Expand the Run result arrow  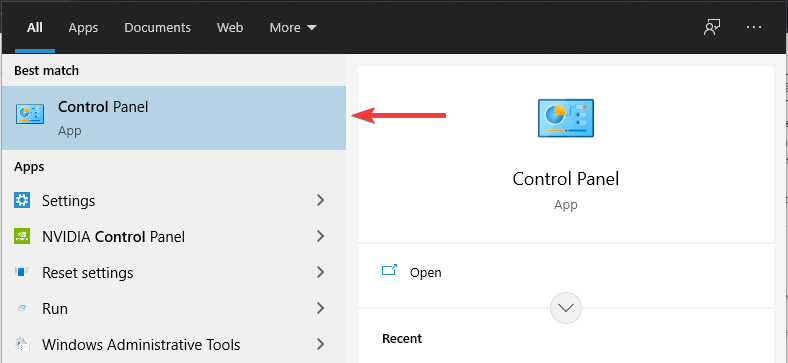[320, 308]
